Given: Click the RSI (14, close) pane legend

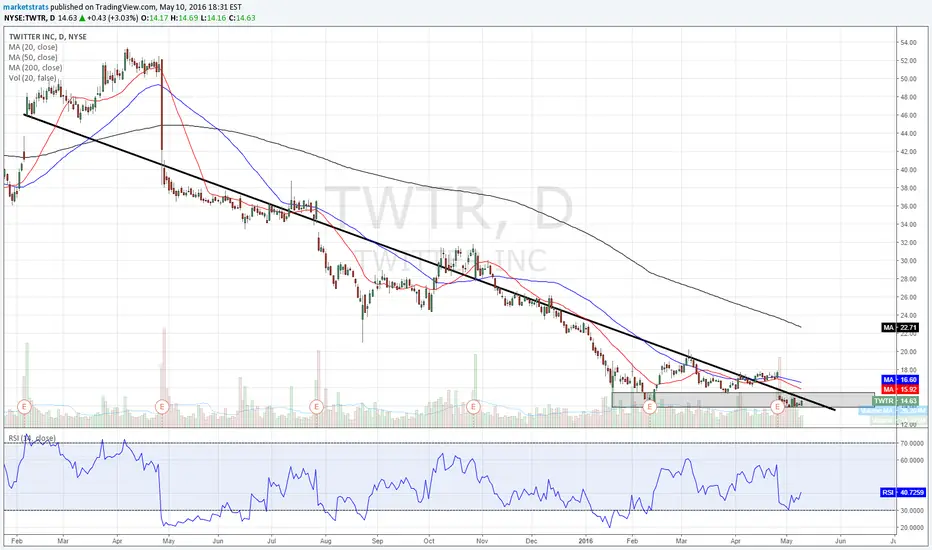Looking at the screenshot, I should point(32,438).
